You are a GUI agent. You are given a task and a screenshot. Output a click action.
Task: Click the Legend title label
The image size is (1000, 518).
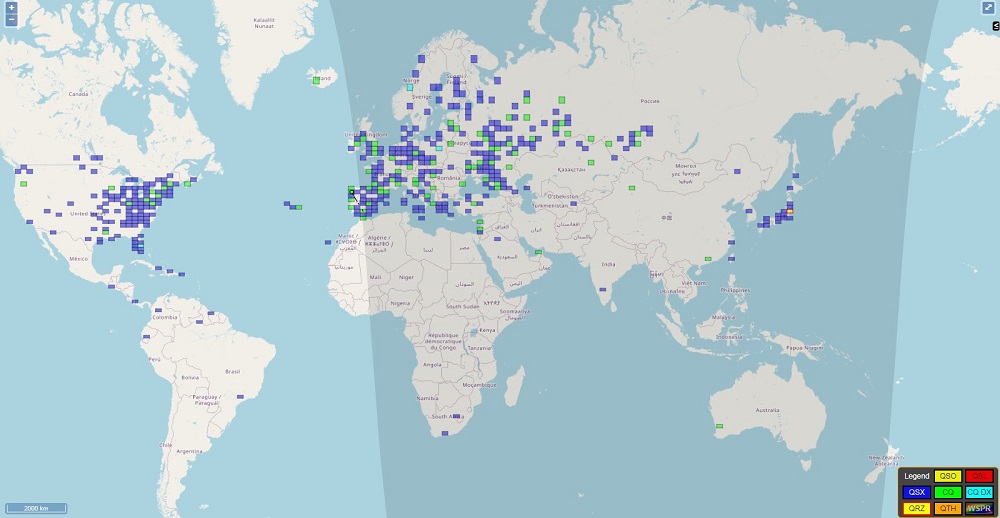tap(917, 476)
